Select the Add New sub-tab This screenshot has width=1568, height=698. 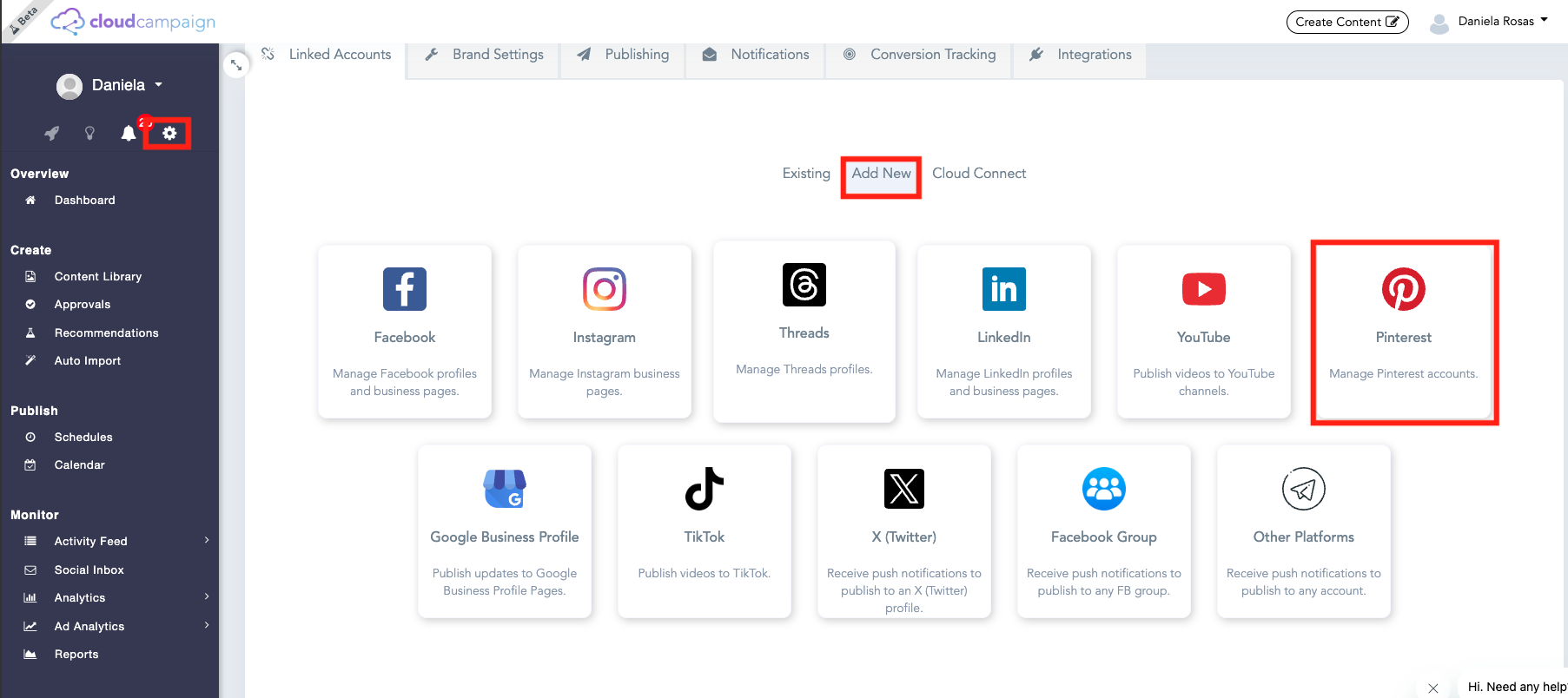[x=881, y=174]
